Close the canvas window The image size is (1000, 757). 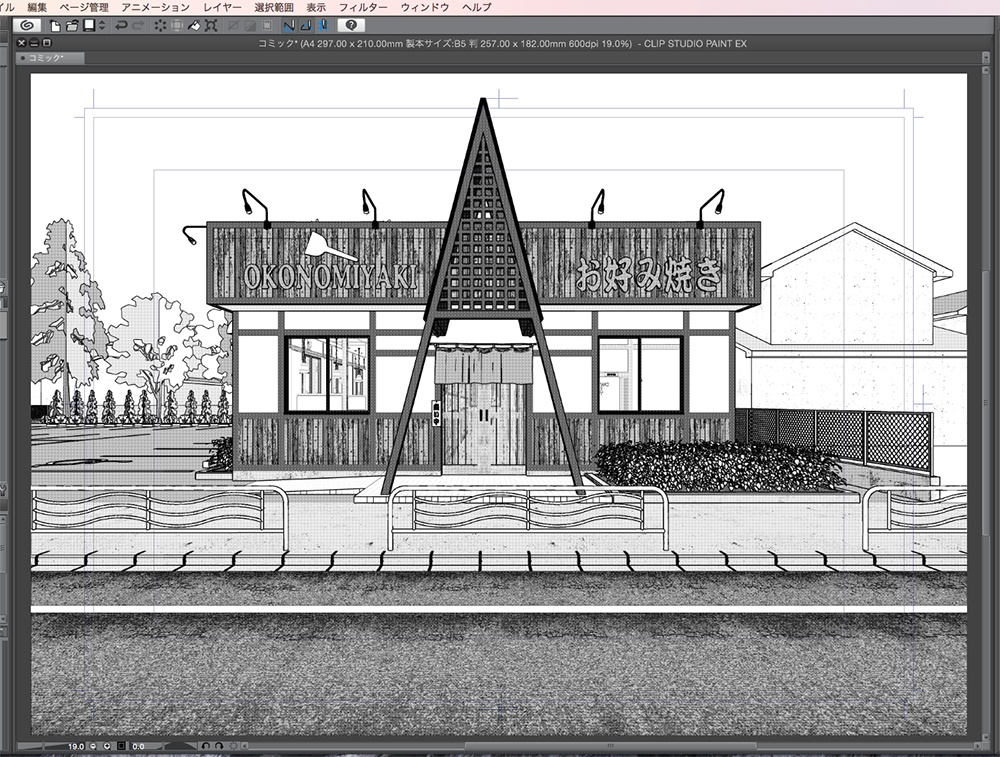22,43
